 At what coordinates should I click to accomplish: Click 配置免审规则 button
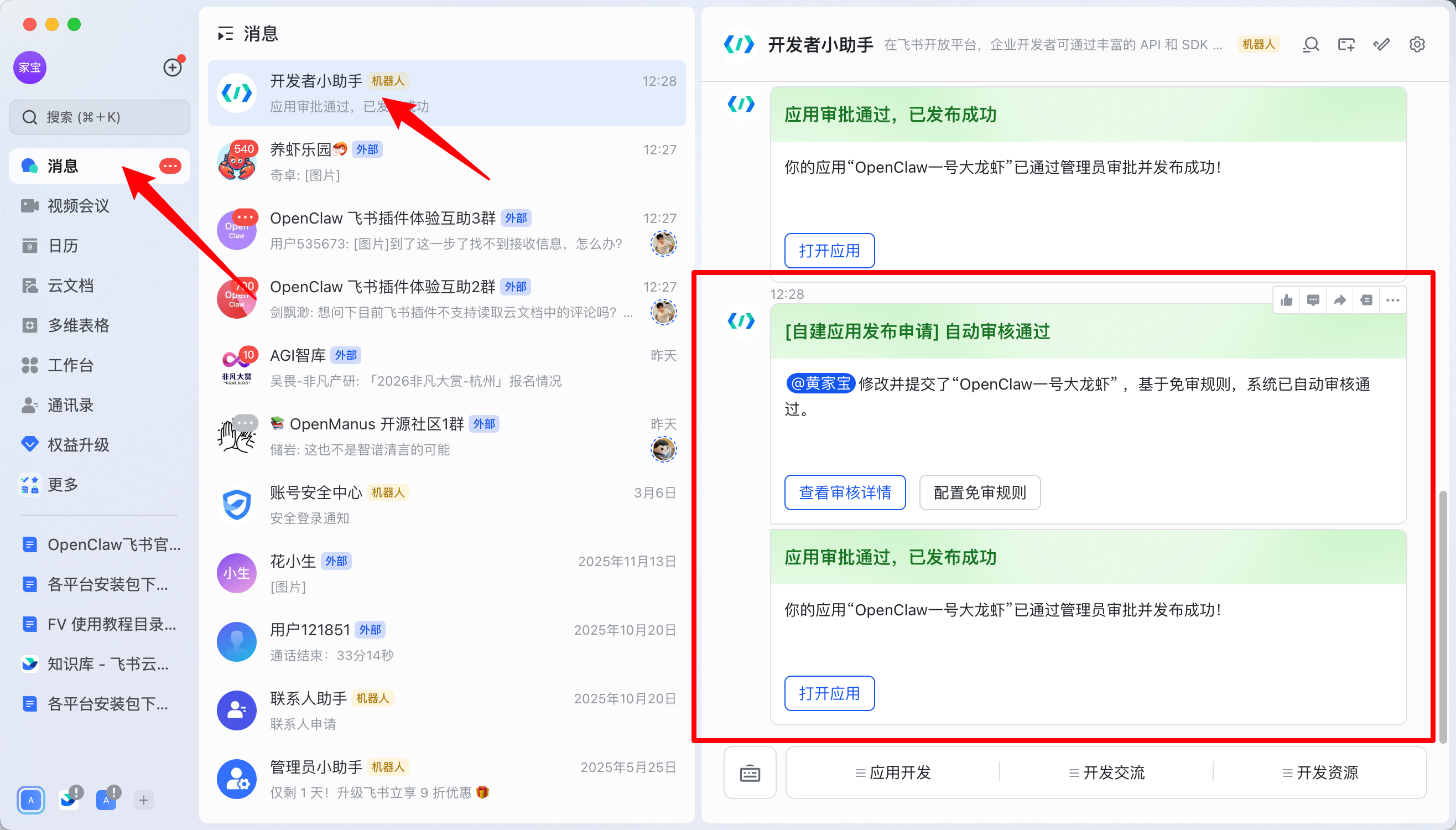(980, 492)
